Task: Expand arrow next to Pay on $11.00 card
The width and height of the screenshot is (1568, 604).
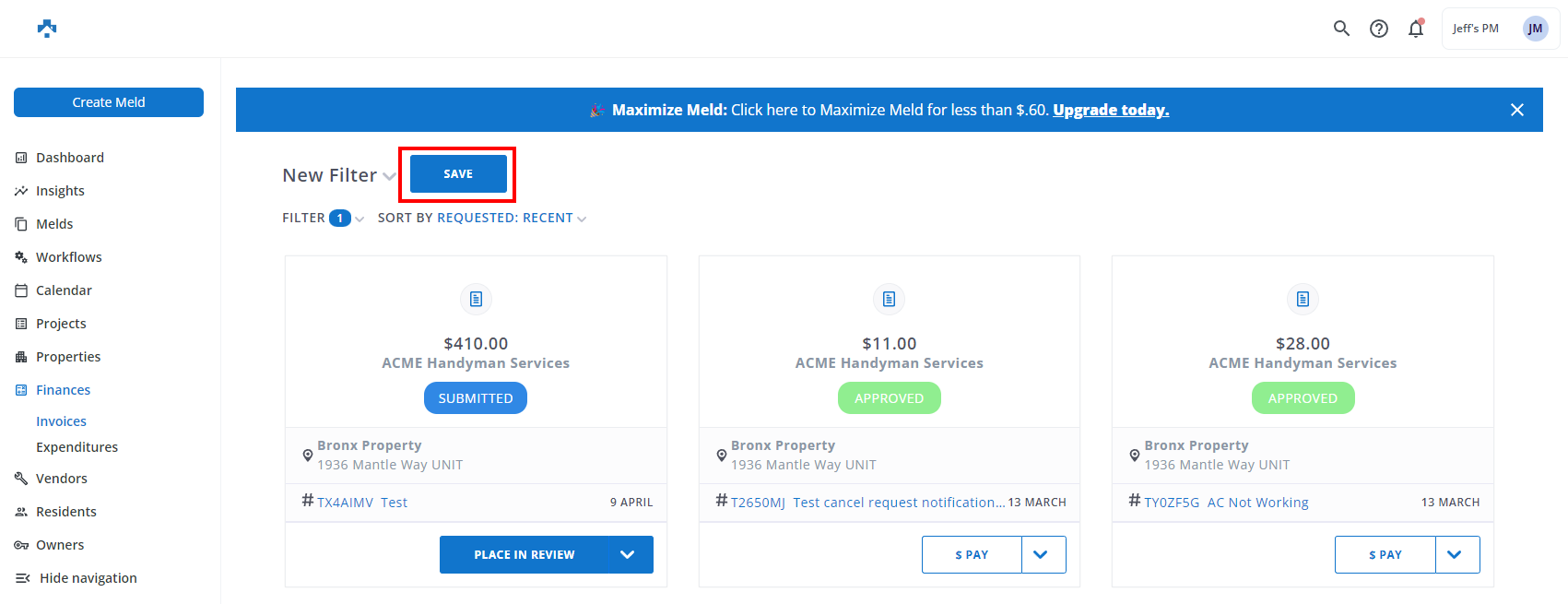Action: [1043, 555]
